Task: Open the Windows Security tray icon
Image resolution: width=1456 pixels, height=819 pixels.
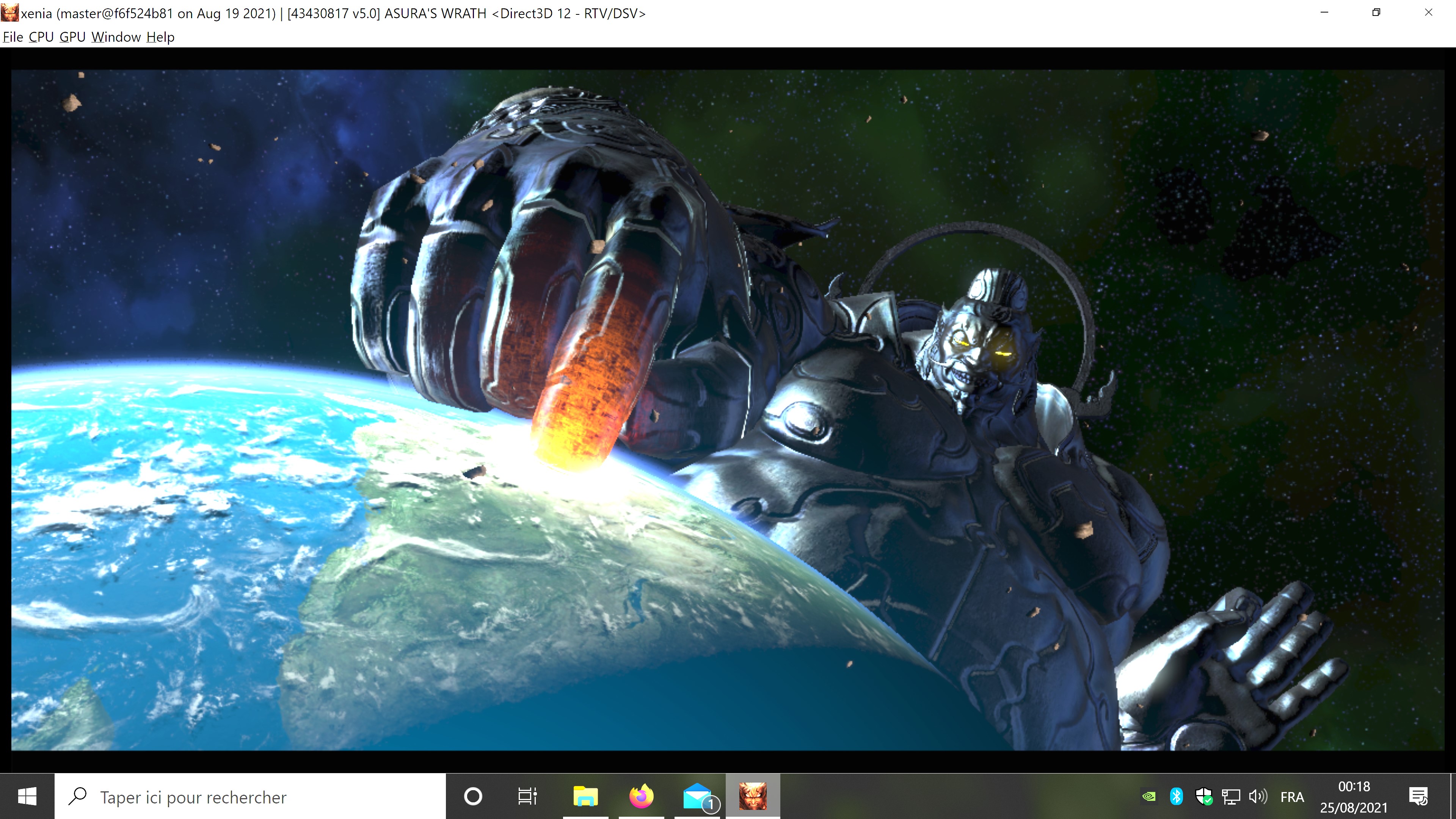Action: 1203,797
